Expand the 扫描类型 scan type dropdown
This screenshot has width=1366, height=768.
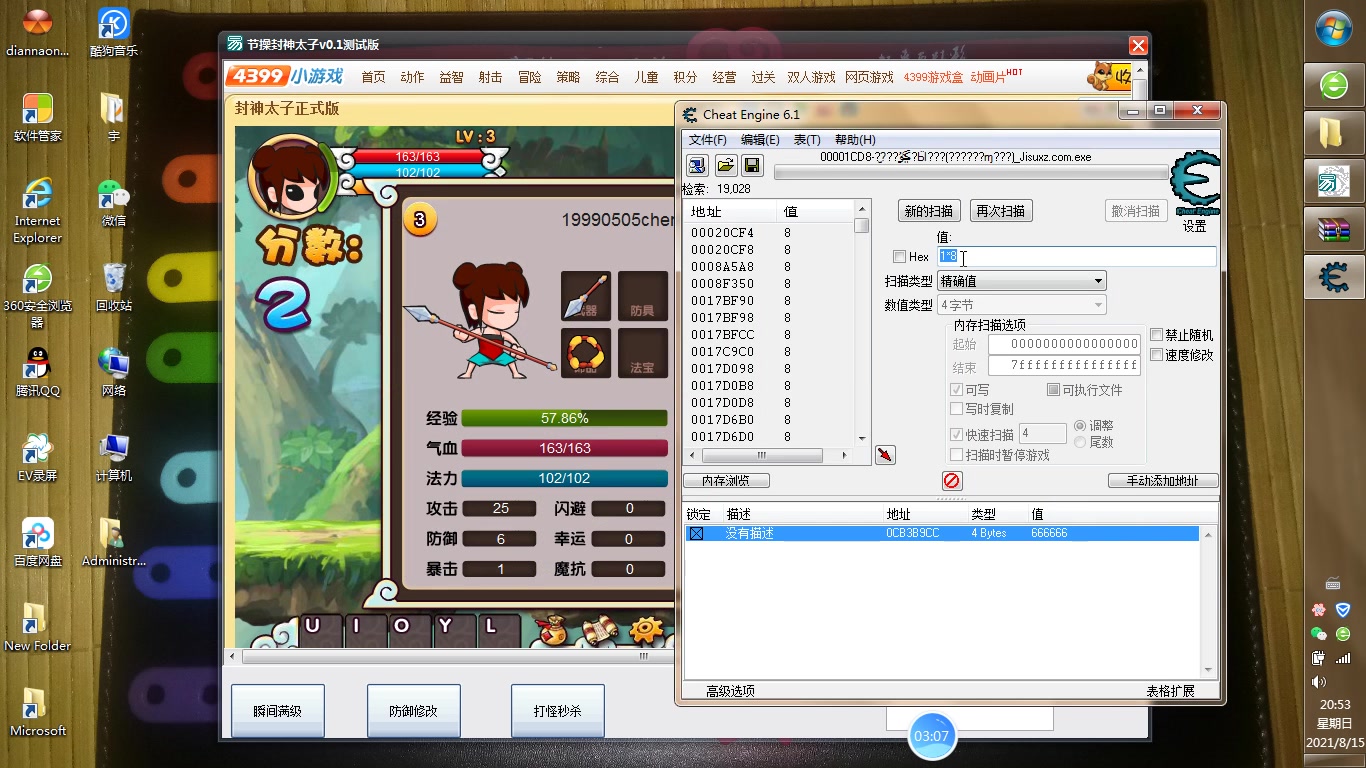(1021, 281)
